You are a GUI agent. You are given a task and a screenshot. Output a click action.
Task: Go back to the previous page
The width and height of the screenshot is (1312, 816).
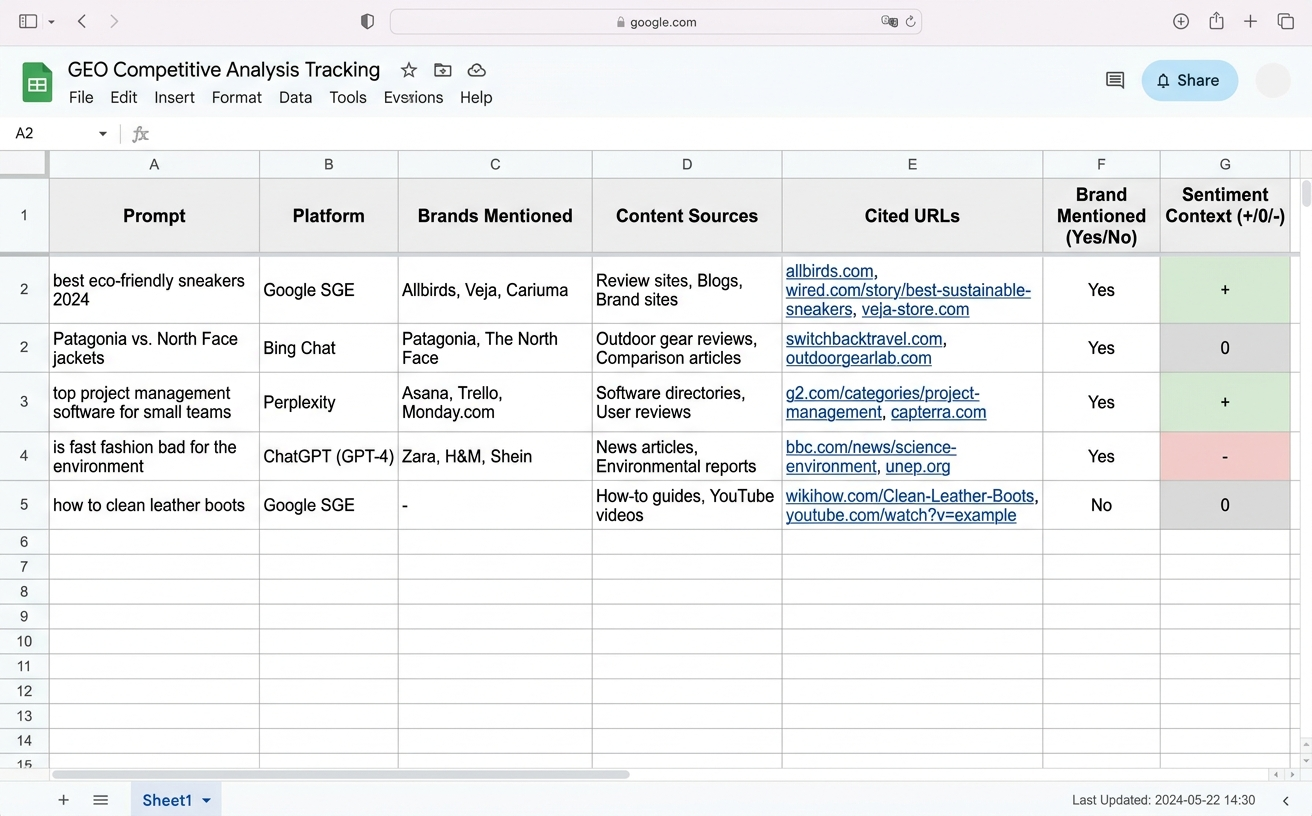tap(82, 21)
